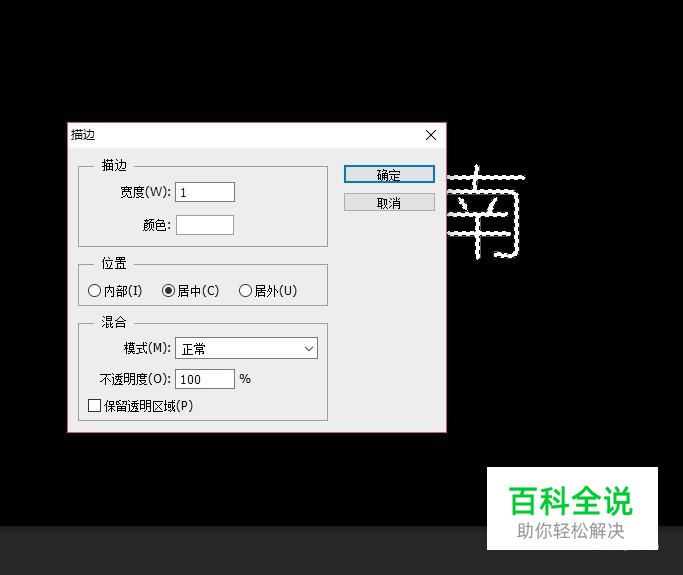Open the 模式(M) blend mode dropdown
Image resolution: width=683 pixels, height=575 pixels.
tap(247, 348)
